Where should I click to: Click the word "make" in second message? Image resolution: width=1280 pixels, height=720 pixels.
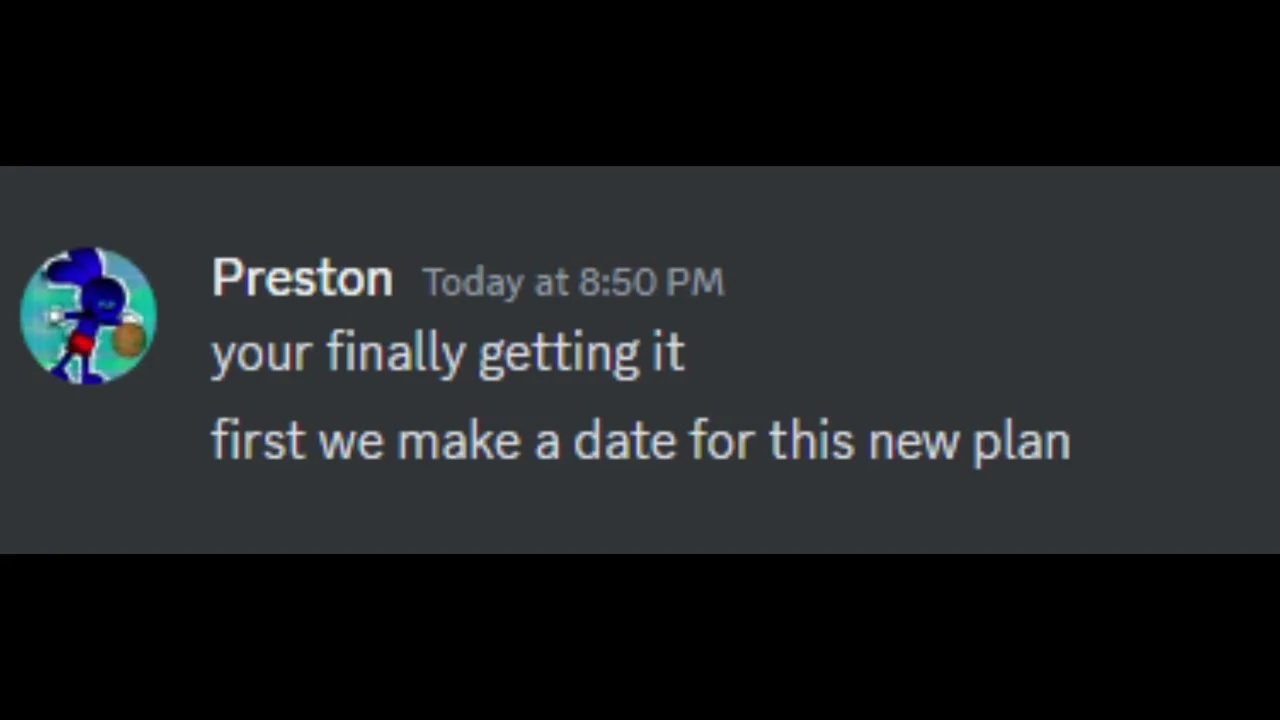(x=458, y=440)
